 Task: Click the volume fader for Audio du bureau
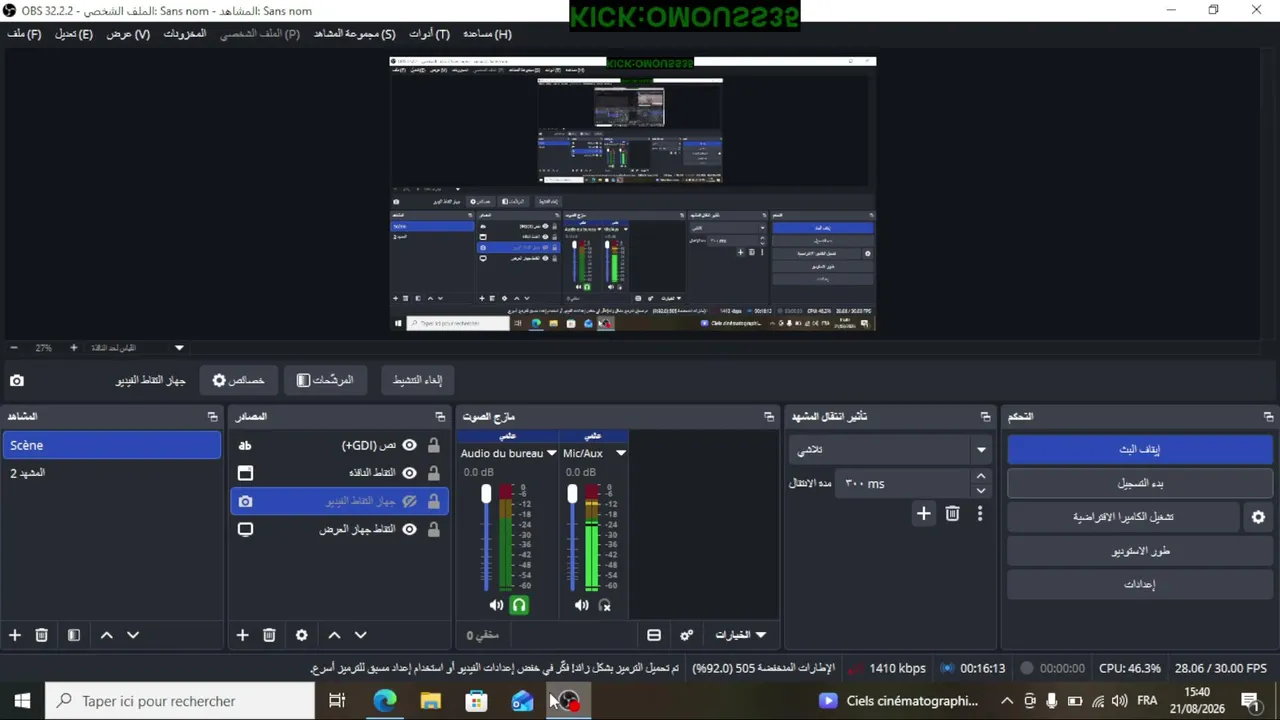click(486, 494)
